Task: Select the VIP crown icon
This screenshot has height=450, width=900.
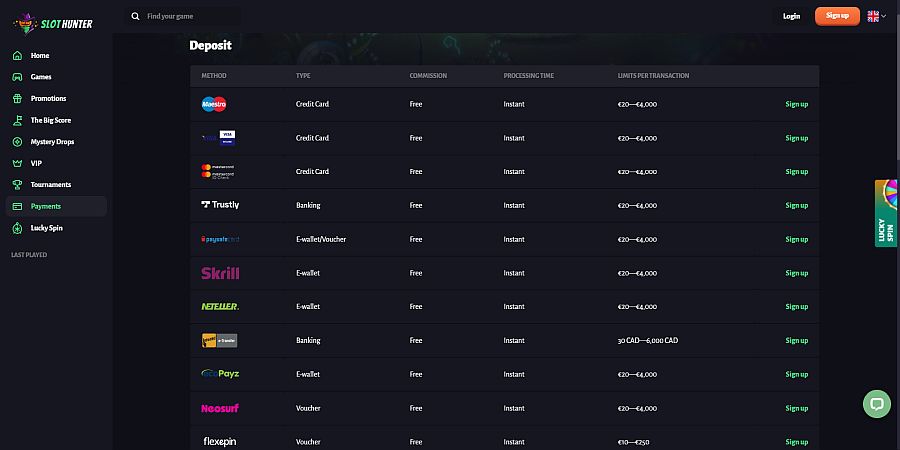Action: click(x=17, y=164)
